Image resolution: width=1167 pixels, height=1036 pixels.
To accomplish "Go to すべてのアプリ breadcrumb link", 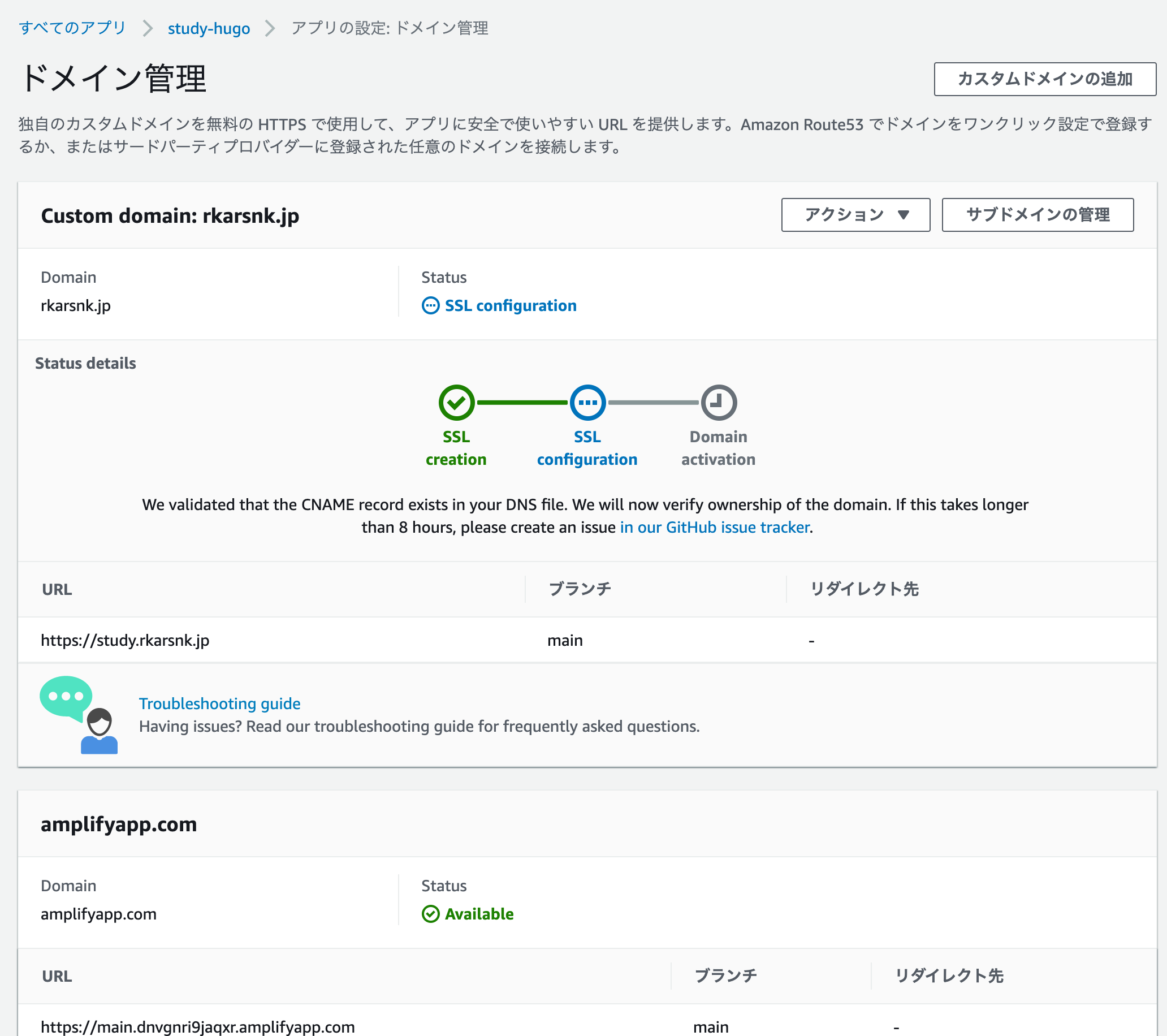I will [x=72, y=27].
